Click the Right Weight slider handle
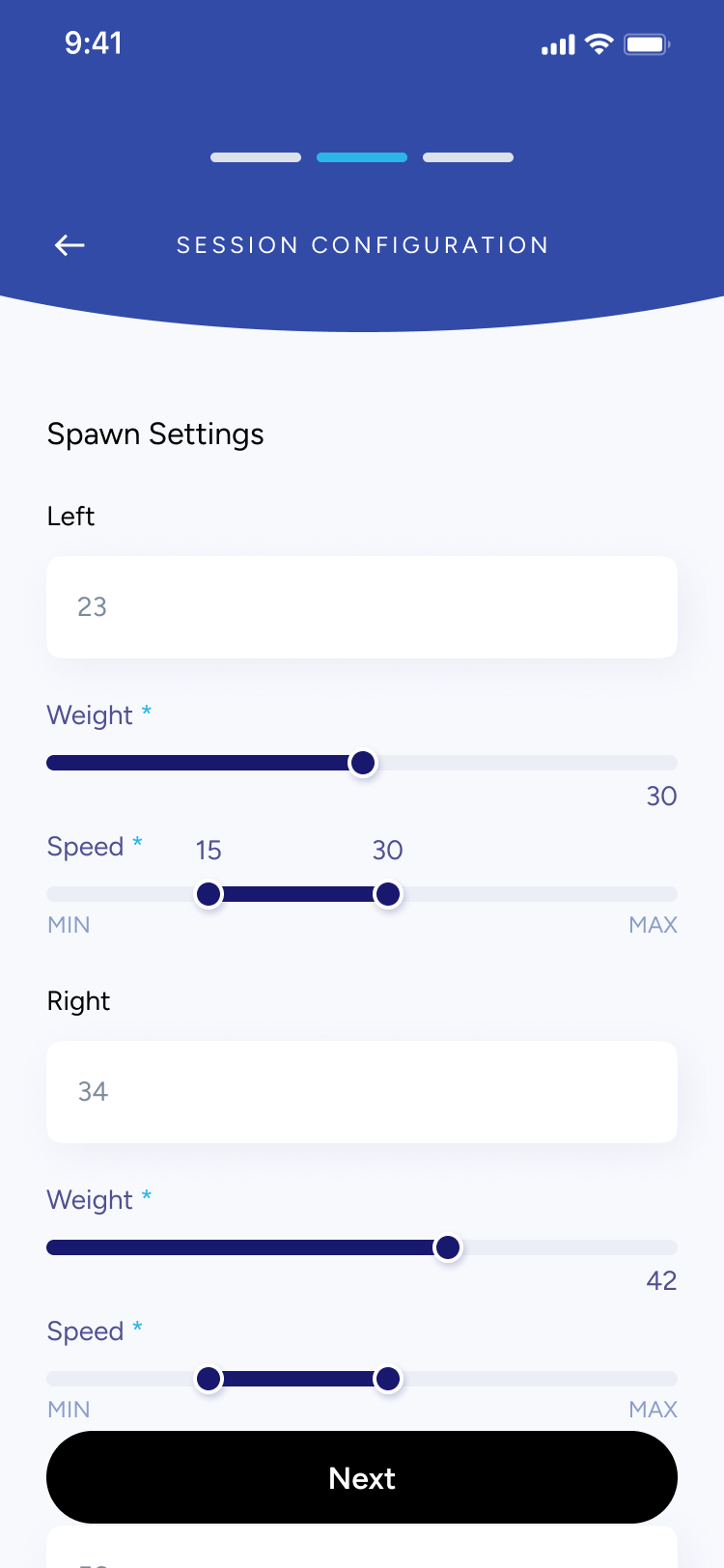The image size is (724, 1568). 448,1247
